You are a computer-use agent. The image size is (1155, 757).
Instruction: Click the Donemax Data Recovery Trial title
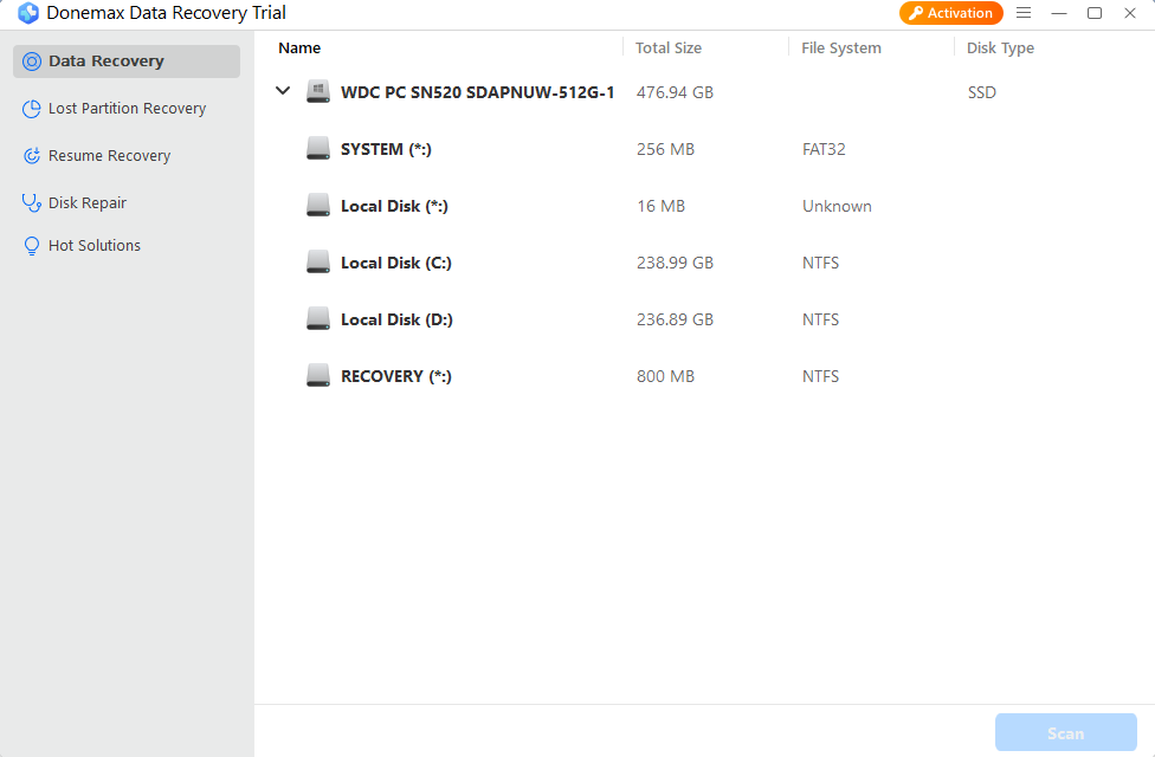[166, 13]
